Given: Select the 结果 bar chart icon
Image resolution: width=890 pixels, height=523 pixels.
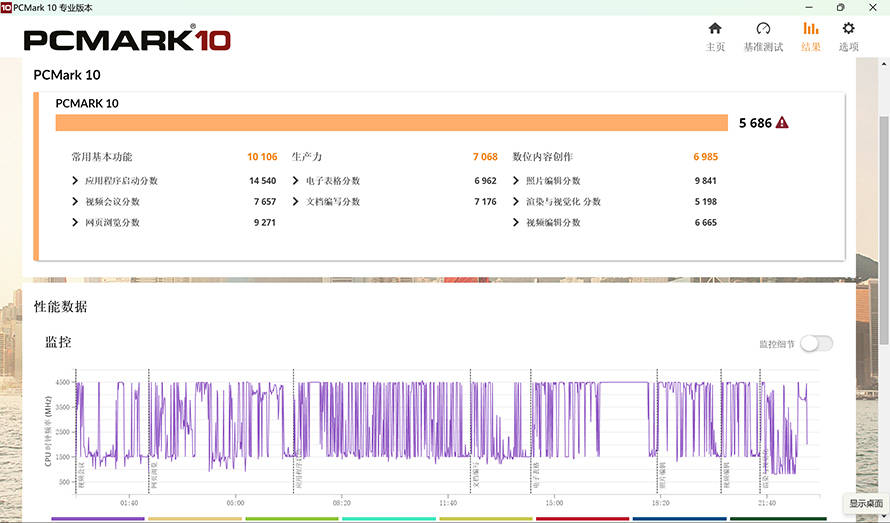Looking at the screenshot, I should pyautogui.click(x=811, y=28).
